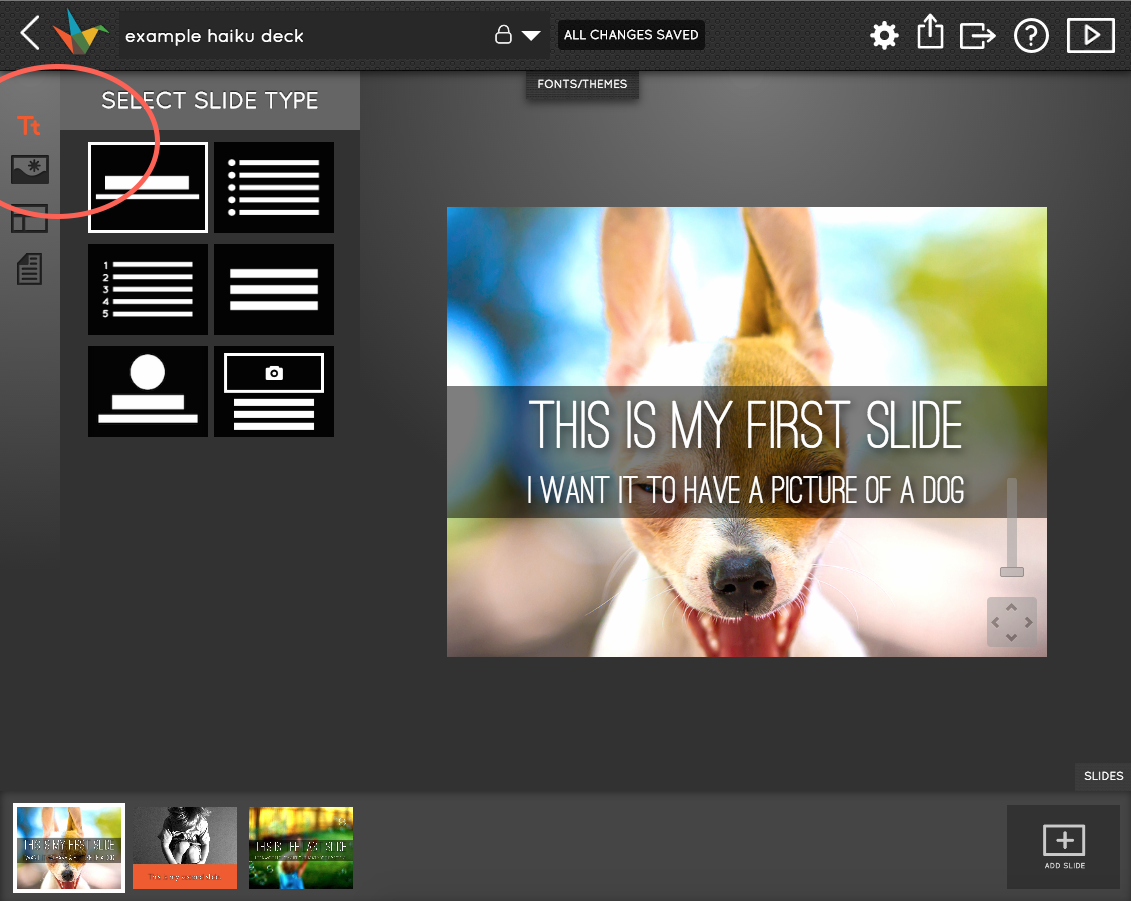Image resolution: width=1131 pixels, height=901 pixels.
Task: Open the notes tool in sidebar
Action: point(30,269)
